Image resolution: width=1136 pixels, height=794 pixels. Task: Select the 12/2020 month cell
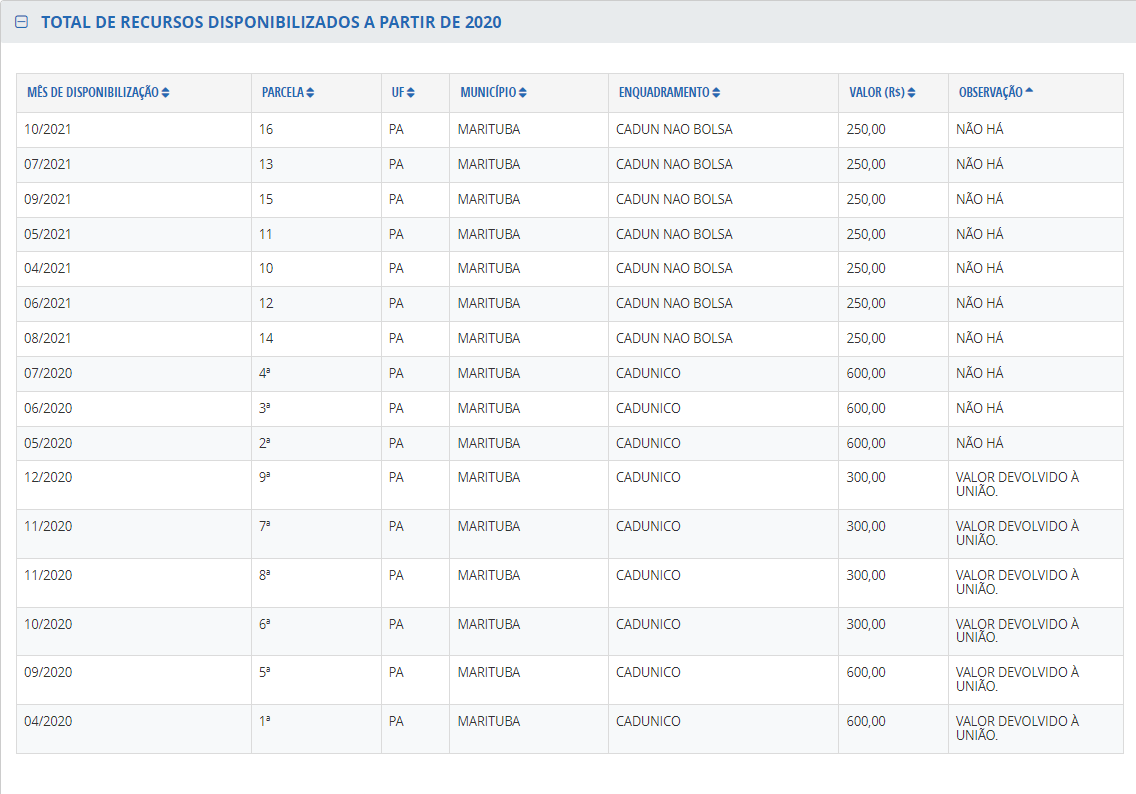pyautogui.click(x=48, y=478)
